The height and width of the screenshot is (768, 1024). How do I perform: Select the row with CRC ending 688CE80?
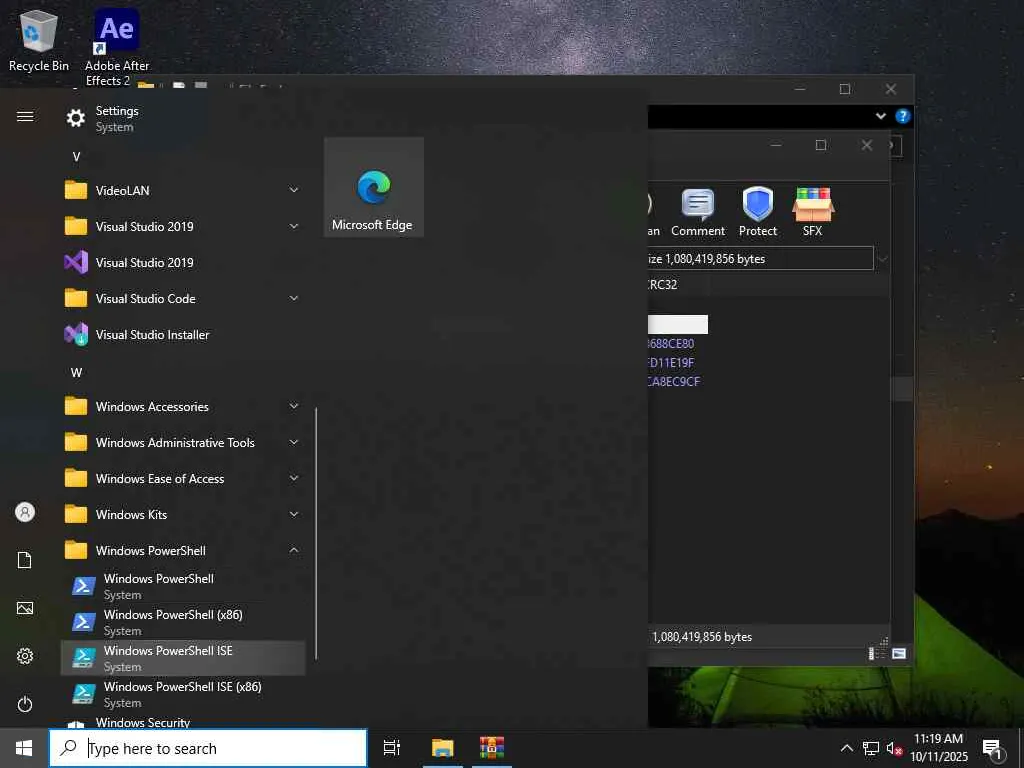coord(671,344)
